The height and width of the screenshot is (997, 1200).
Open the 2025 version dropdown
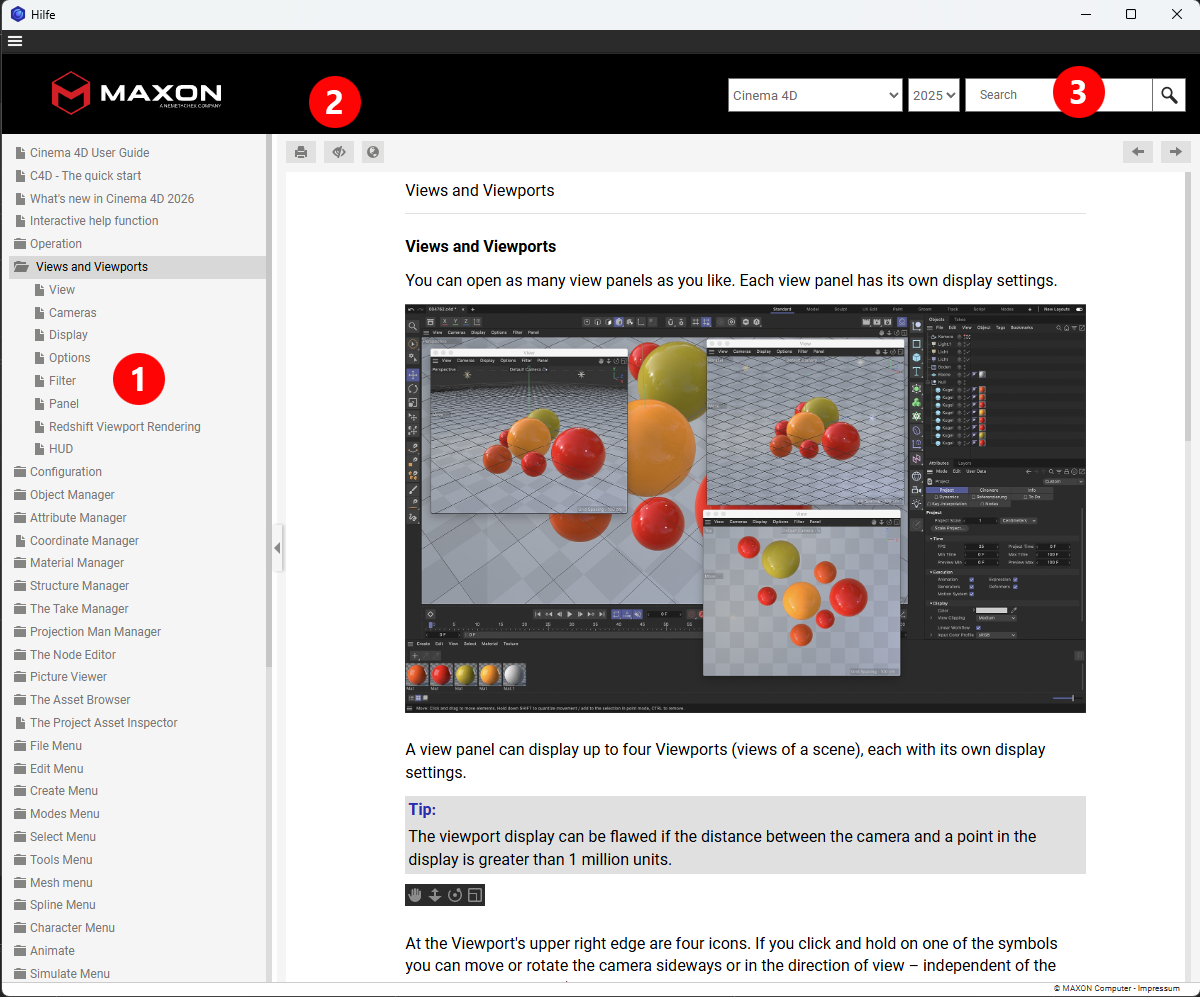[933, 95]
